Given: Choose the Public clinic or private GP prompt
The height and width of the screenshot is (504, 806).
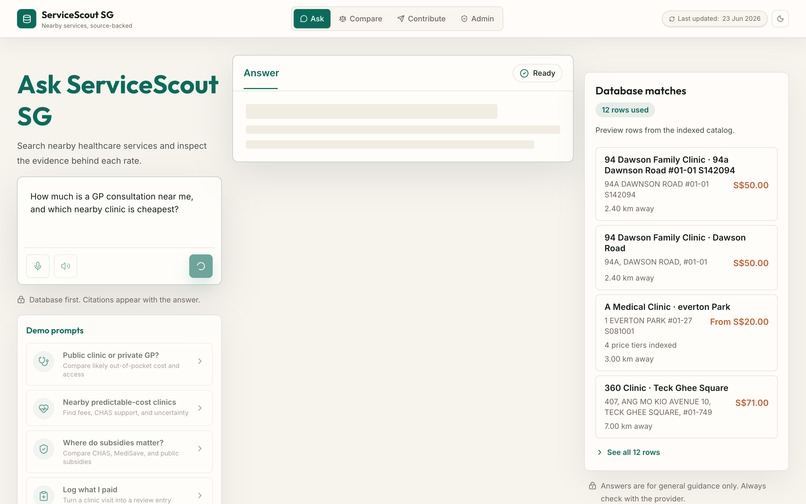Looking at the screenshot, I should point(119,364).
